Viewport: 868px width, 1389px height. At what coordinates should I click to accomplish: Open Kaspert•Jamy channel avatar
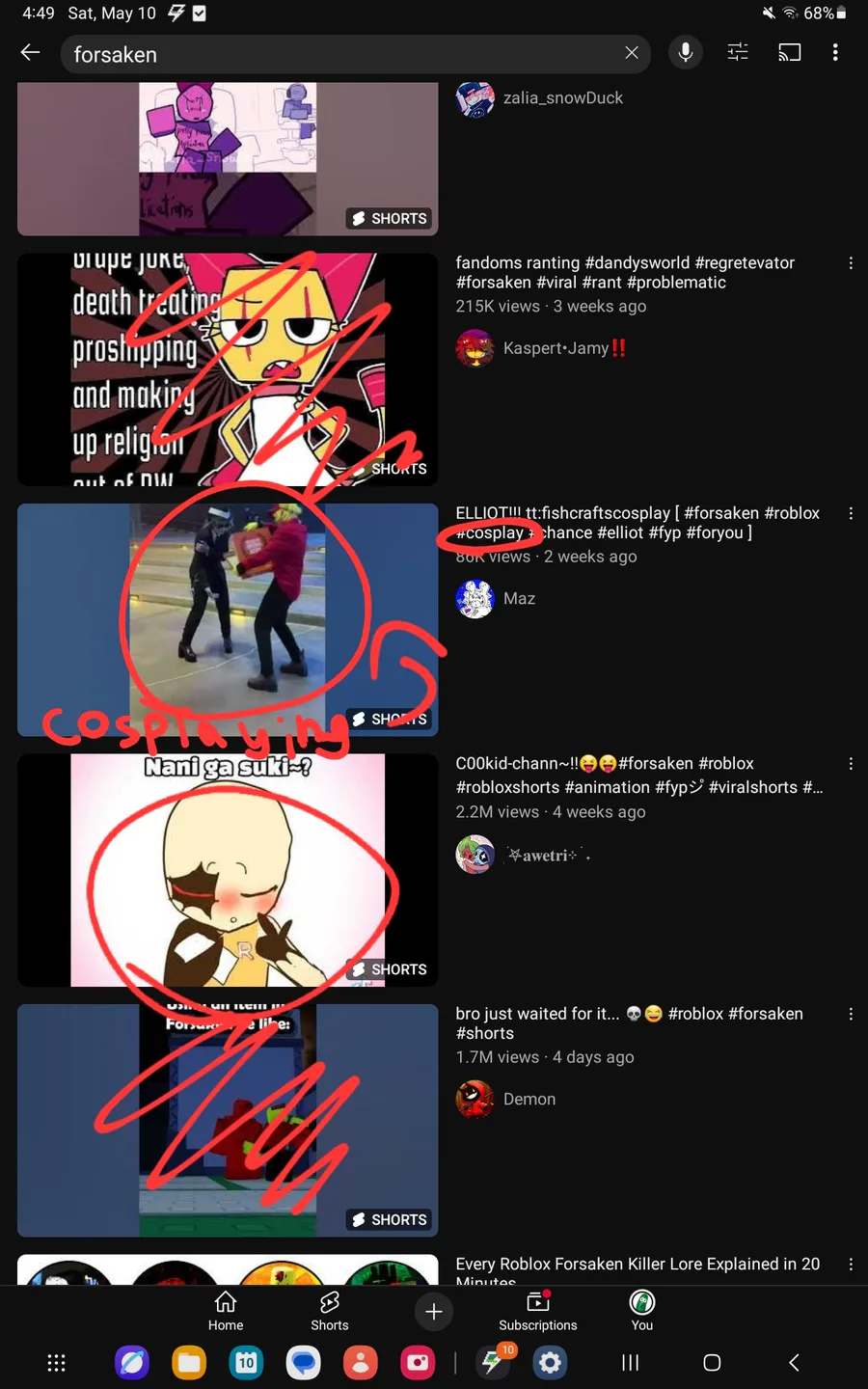pyautogui.click(x=475, y=348)
